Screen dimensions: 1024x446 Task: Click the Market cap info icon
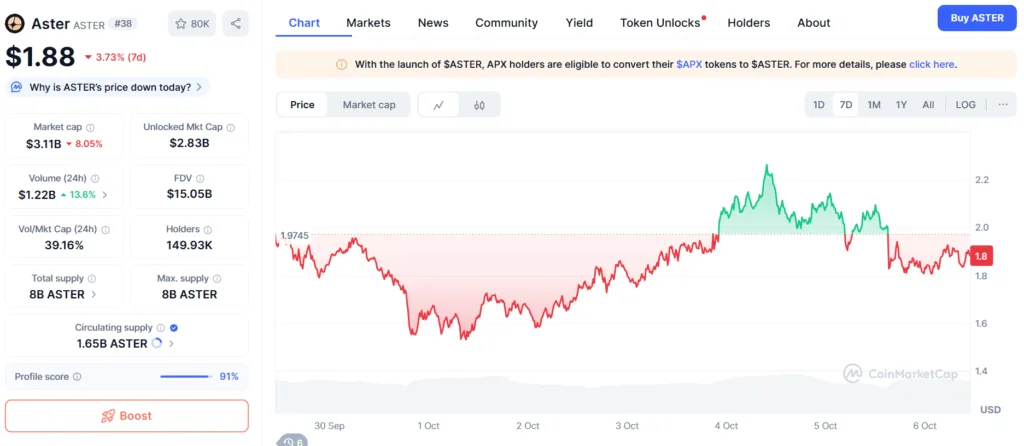pyautogui.click(x=90, y=128)
